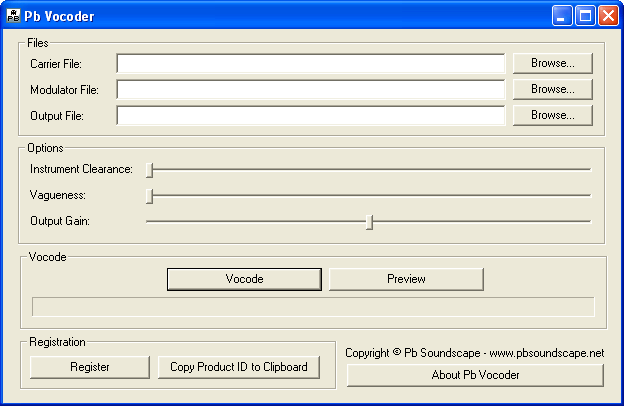Click the Instrument Clearance slider handle
This screenshot has height=406, width=624.
[149, 170]
